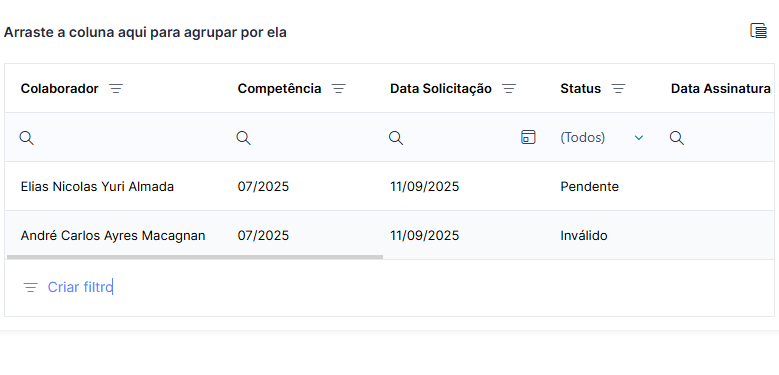Click the filter icon beside Criar filtro
This screenshot has width=779, height=375.
pos(31,288)
